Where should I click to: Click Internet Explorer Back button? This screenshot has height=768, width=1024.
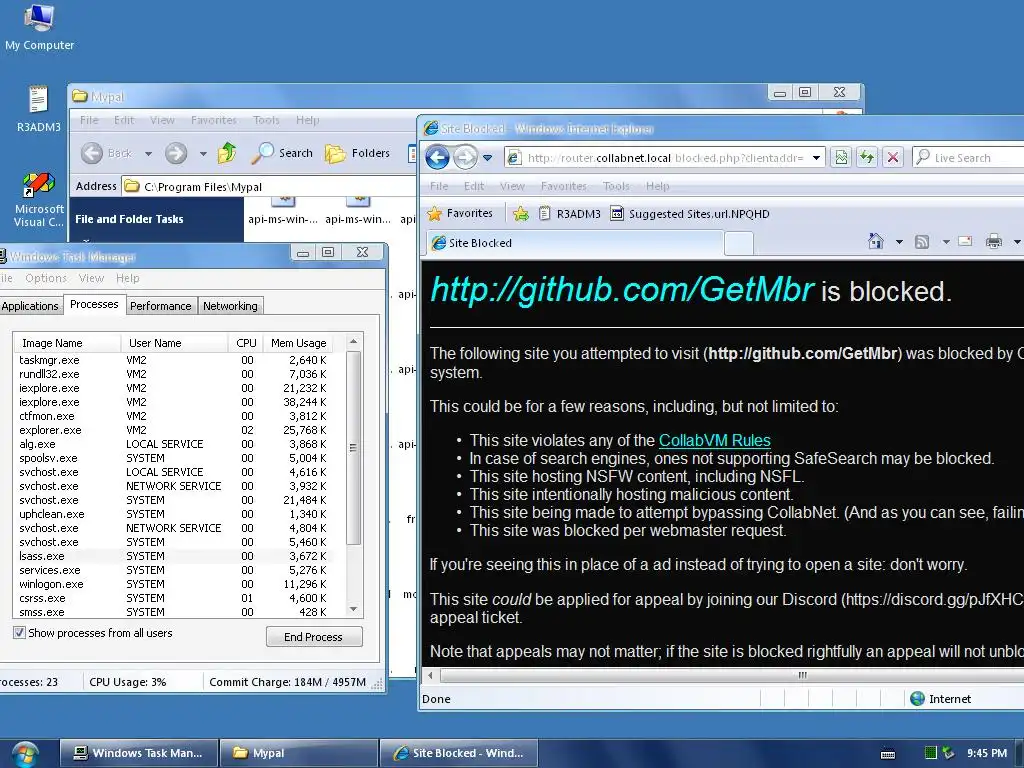click(x=438, y=157)
